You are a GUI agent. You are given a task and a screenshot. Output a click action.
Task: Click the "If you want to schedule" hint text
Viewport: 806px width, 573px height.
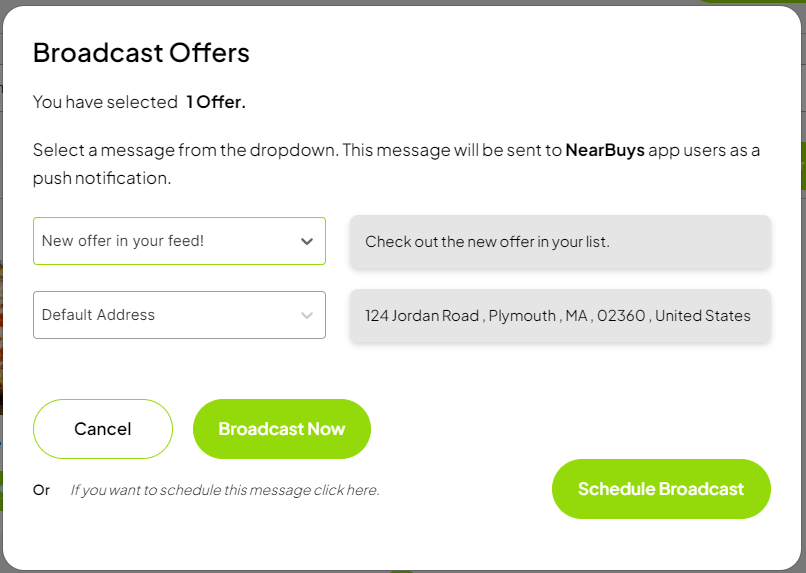225,490
